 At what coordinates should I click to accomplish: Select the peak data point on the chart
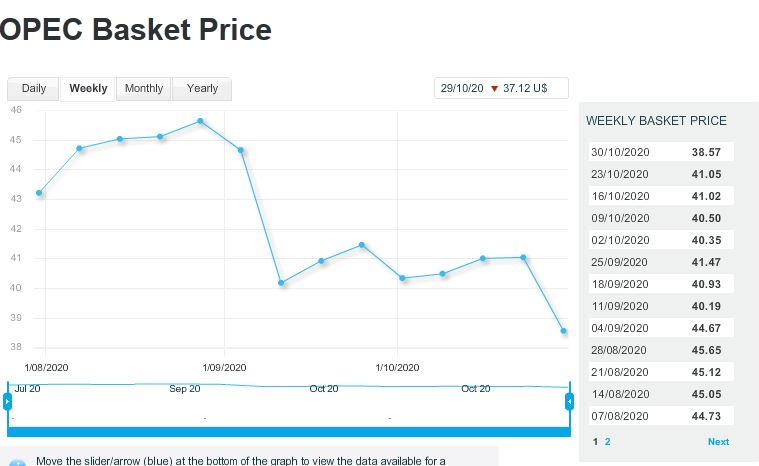(201, 121)
